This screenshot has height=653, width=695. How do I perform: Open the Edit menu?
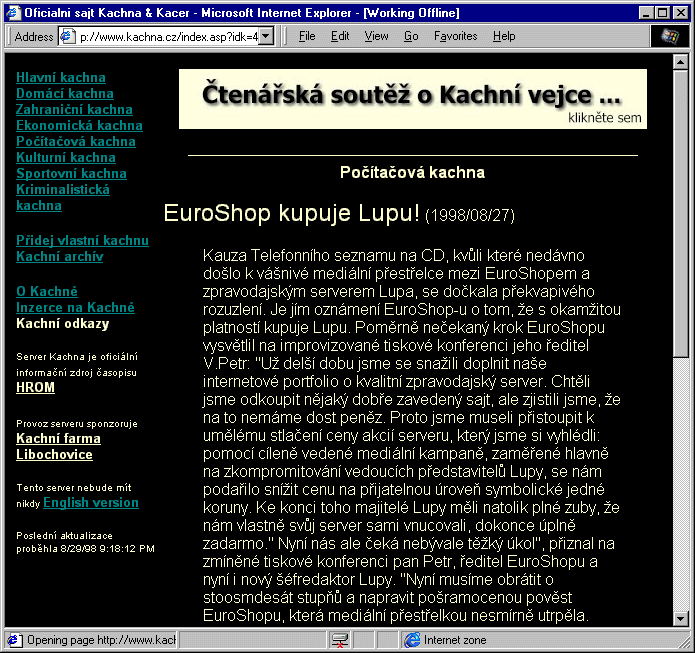[340, 36]
